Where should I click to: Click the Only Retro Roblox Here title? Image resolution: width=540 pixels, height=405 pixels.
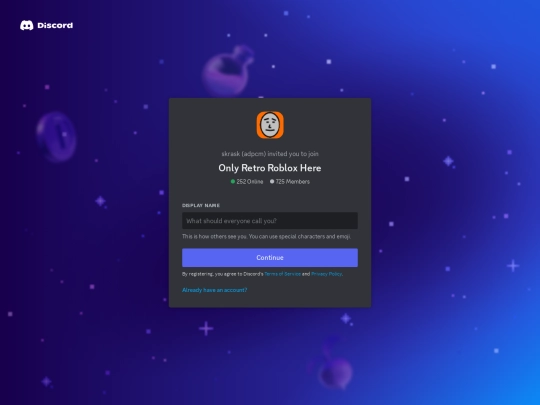point(270,168)
